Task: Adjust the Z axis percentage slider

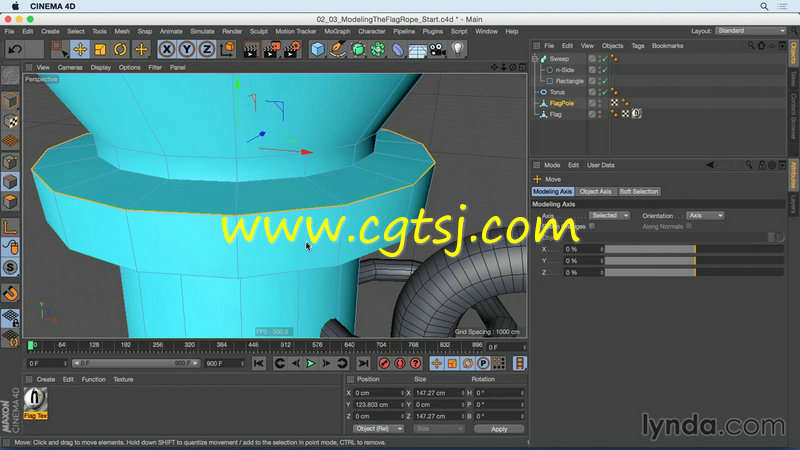Action: (x=694, y=272)
